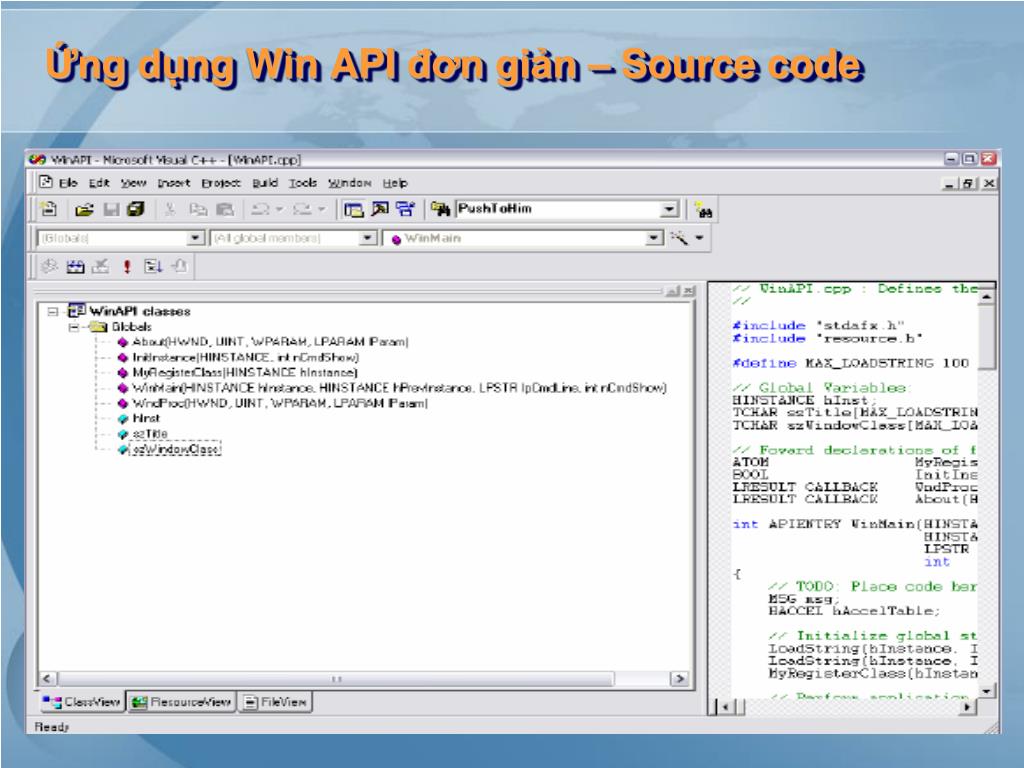The width and height of the screenshot is (1024, 768).
Task: Click the Paste clipboard icon
Action: [225, 209]
